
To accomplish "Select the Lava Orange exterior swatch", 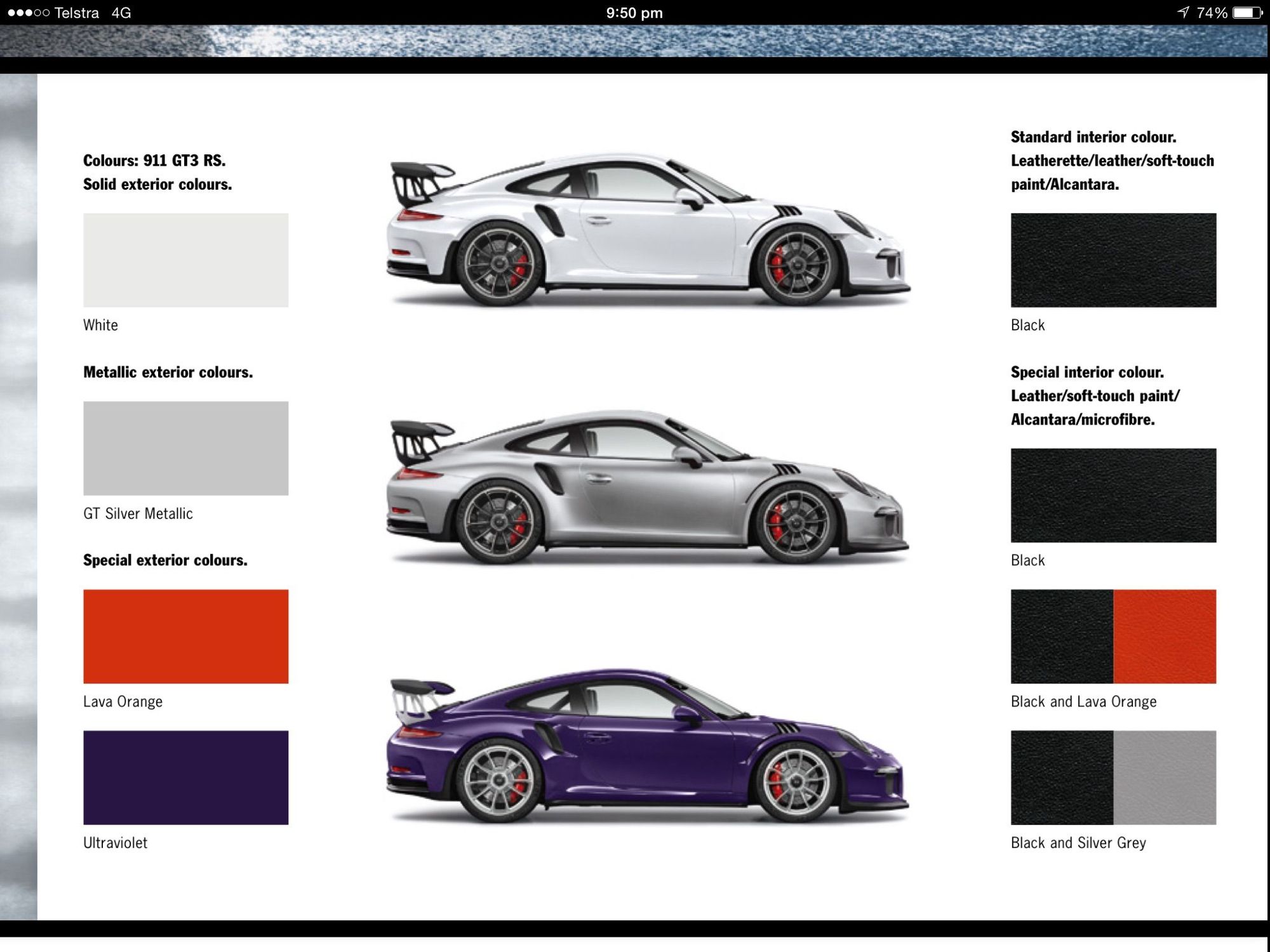I will pyautogui.click(x=185, y=637).
